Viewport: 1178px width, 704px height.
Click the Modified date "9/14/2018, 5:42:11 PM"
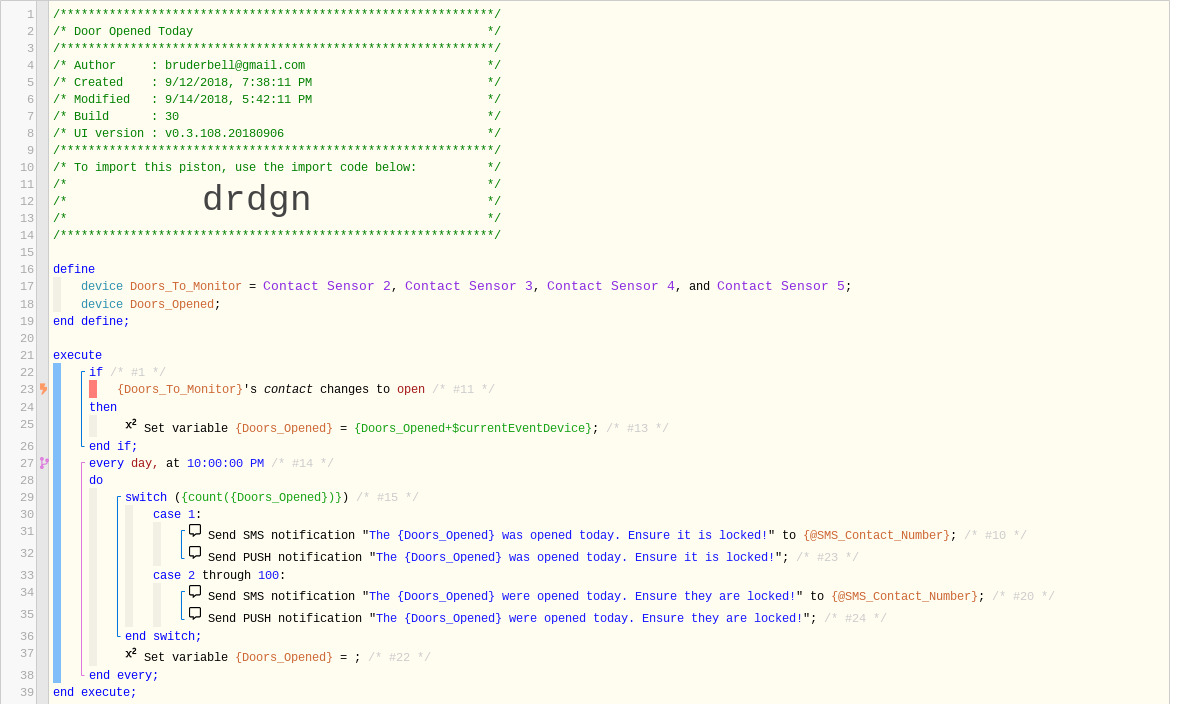pyautogui.click(x=238, y=99)
